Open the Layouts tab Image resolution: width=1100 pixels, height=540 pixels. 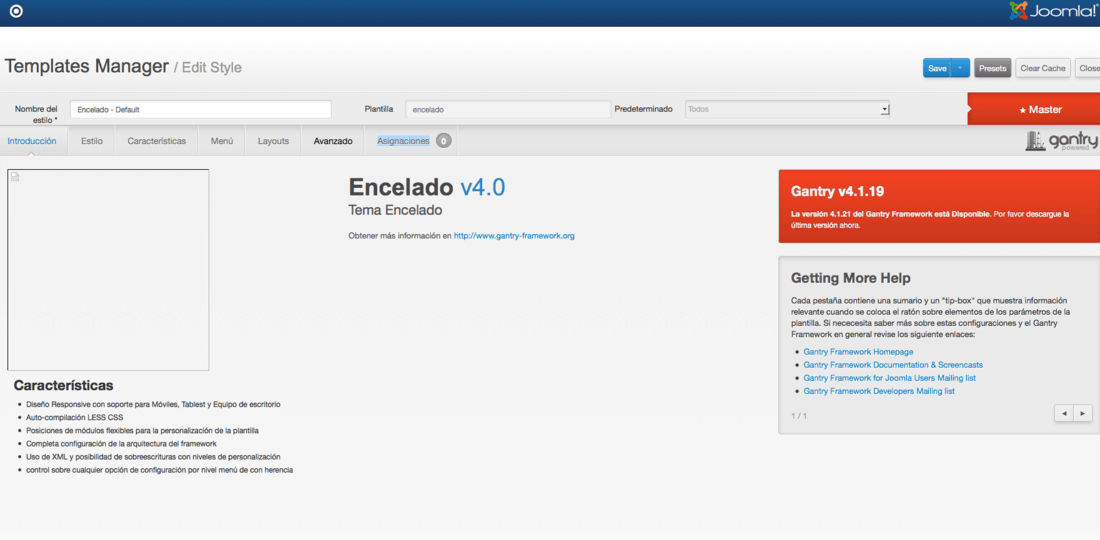tap(273, 141)
